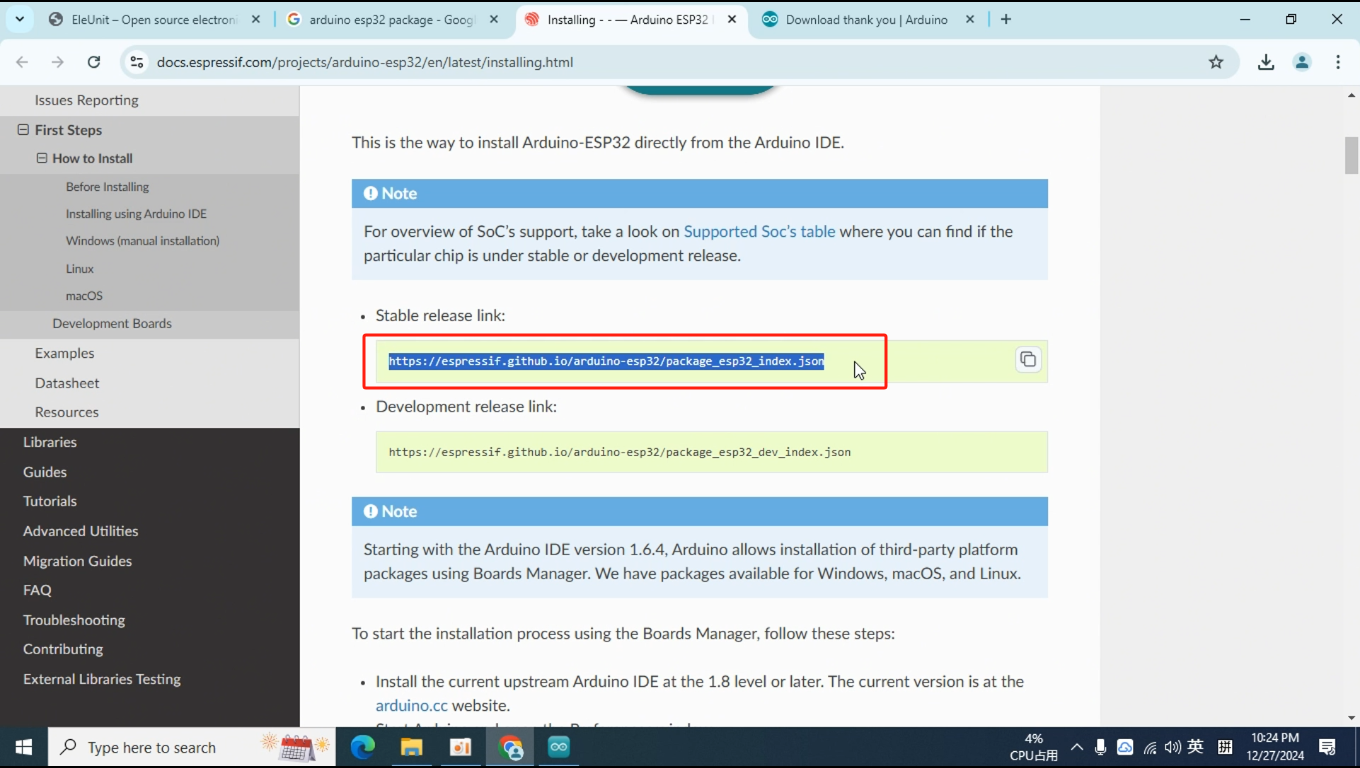Switch to the arduino esp32 package Google tab
Viewport: 1360px width, 768px height.
point(380,19)
